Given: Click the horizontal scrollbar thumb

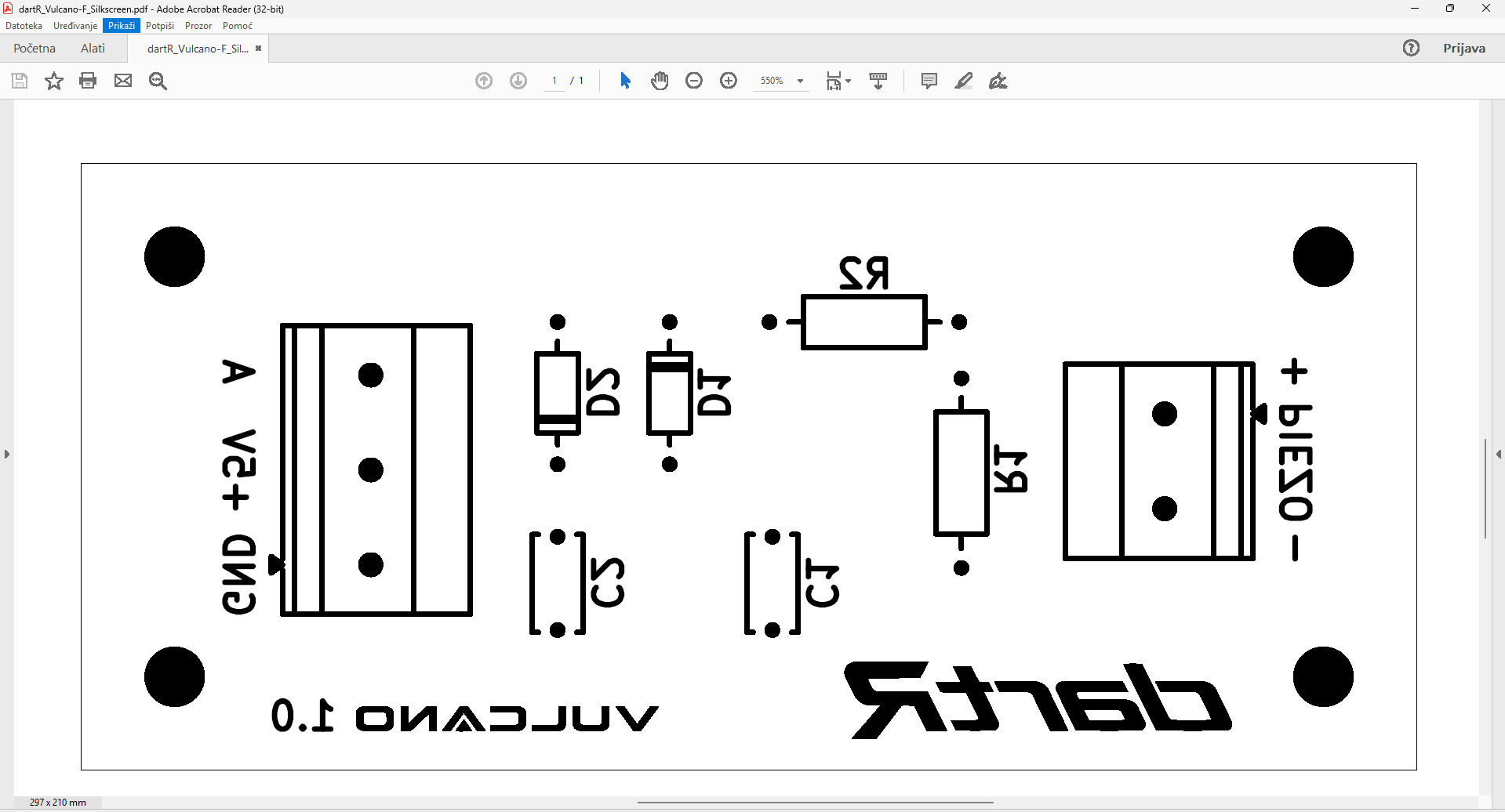Looking at the screenshot, I should pos(816,803).
